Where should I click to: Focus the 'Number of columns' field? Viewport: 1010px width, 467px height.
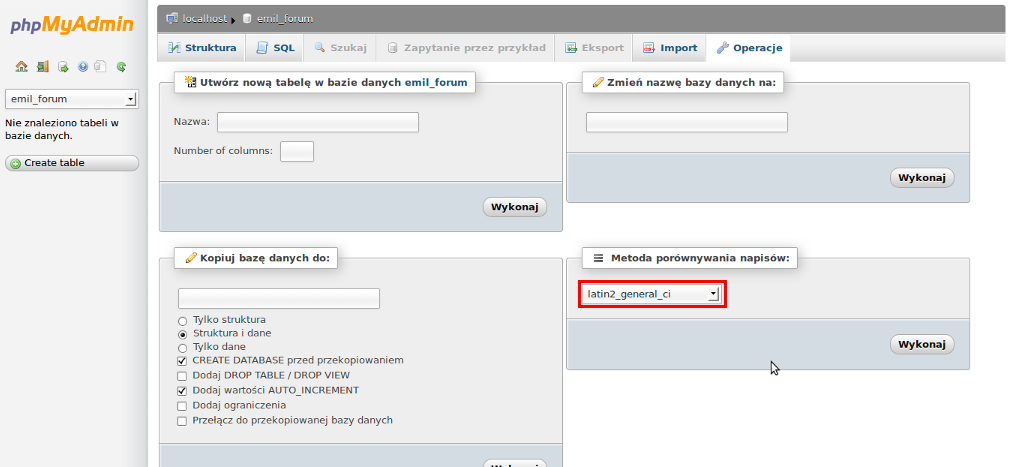(297, 151)
